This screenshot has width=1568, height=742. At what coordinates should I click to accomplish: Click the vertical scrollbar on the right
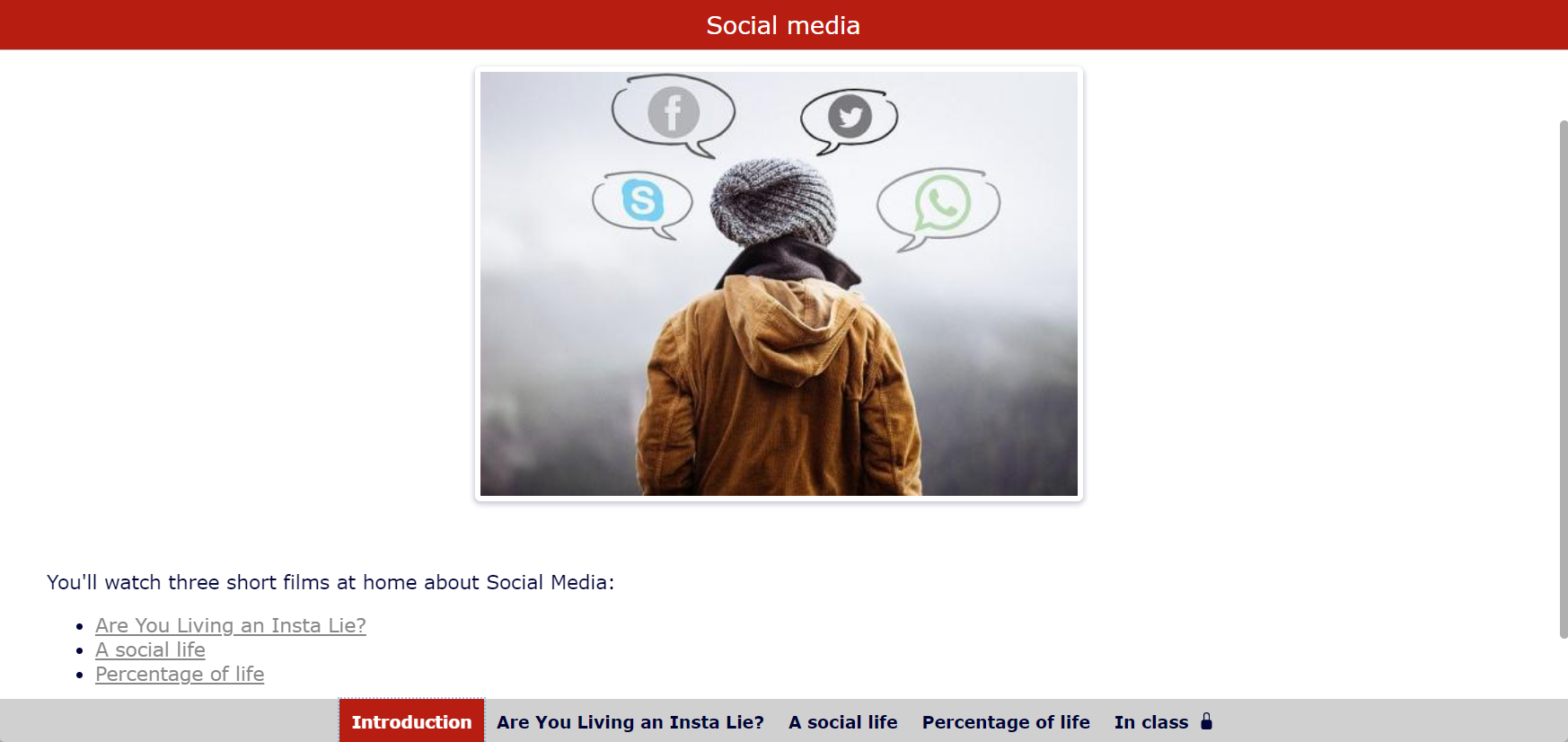pos(1563,379)
